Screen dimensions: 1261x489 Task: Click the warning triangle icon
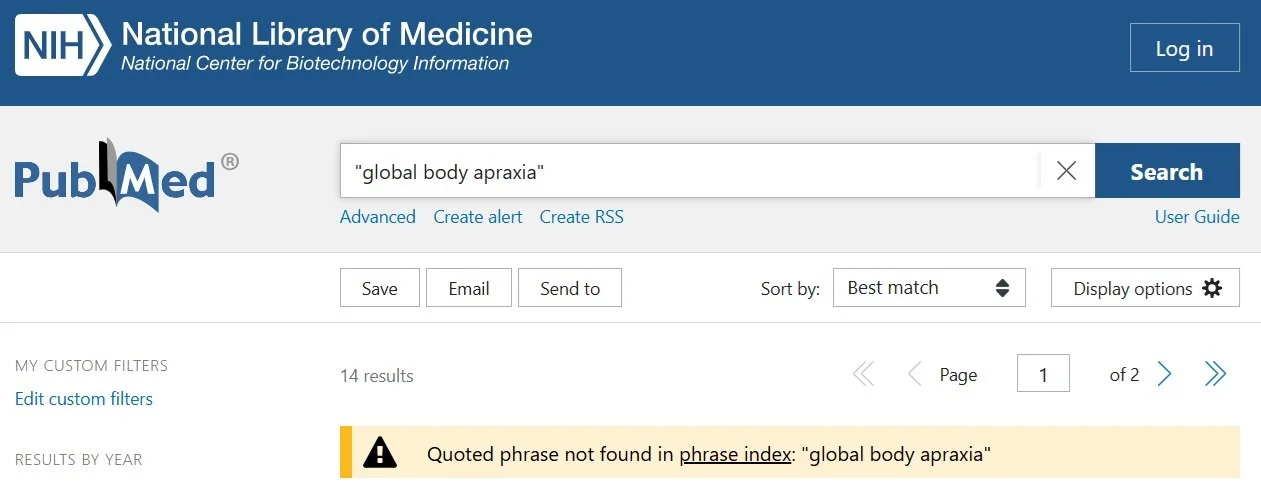coord(380,454)
